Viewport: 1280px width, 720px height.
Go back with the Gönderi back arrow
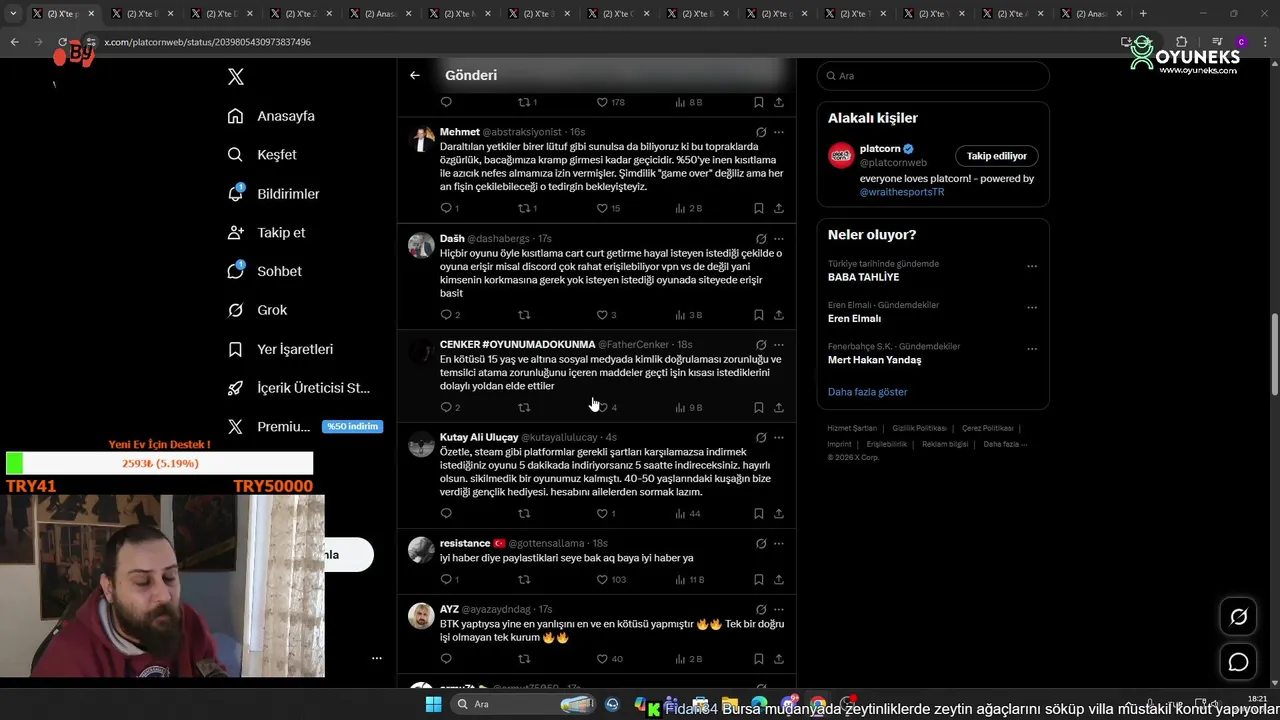414,75
